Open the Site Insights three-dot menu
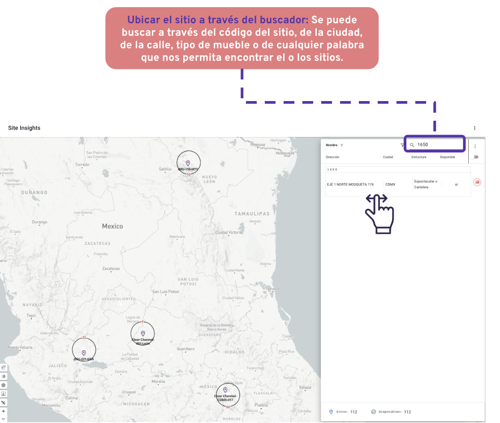The width and height of the screenshot is (500, 423). tap(474, 128)
